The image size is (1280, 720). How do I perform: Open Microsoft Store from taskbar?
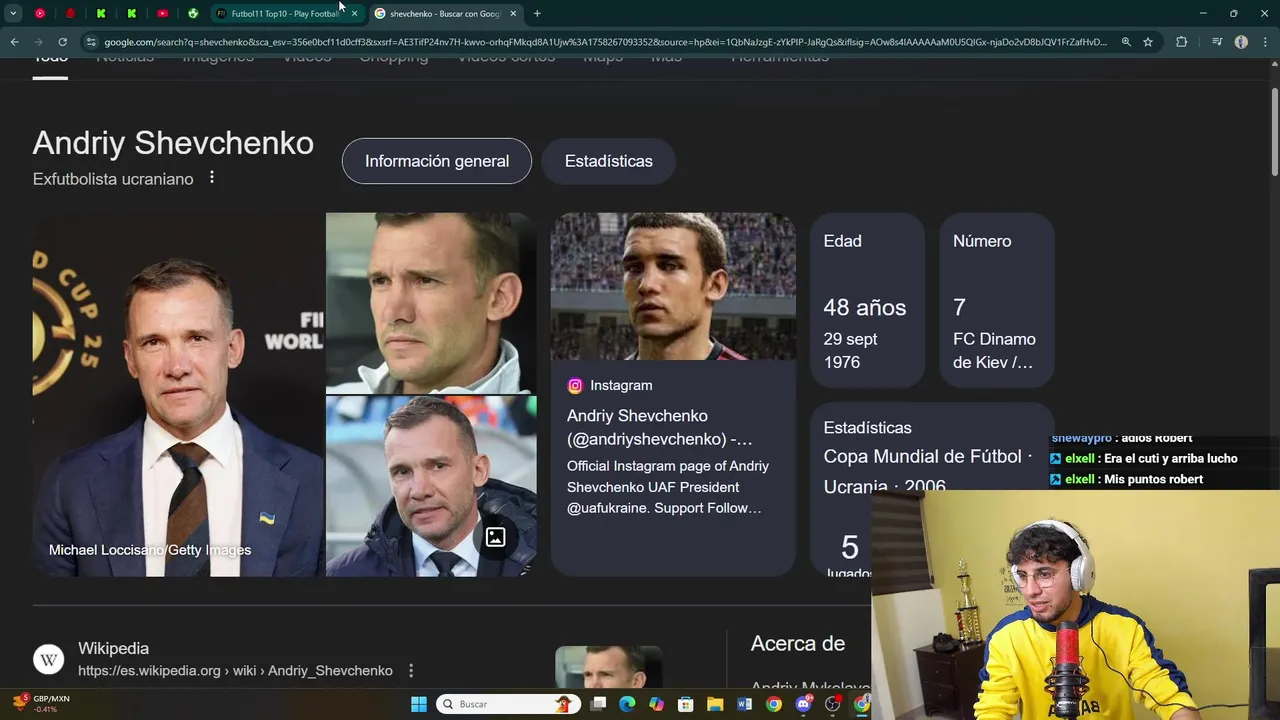pos(686,704)
